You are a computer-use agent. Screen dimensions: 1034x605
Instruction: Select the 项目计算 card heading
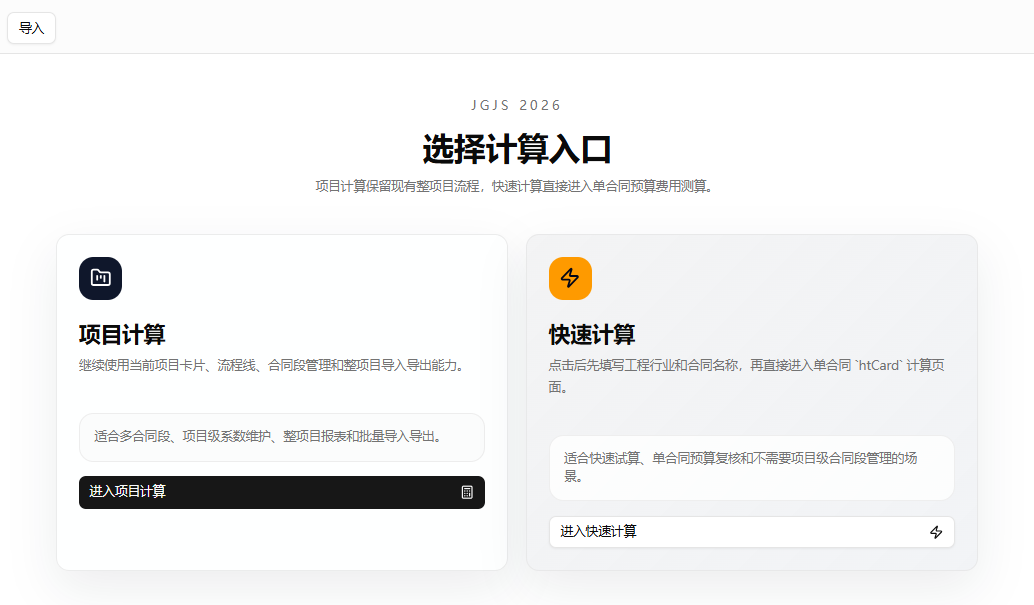122,334
